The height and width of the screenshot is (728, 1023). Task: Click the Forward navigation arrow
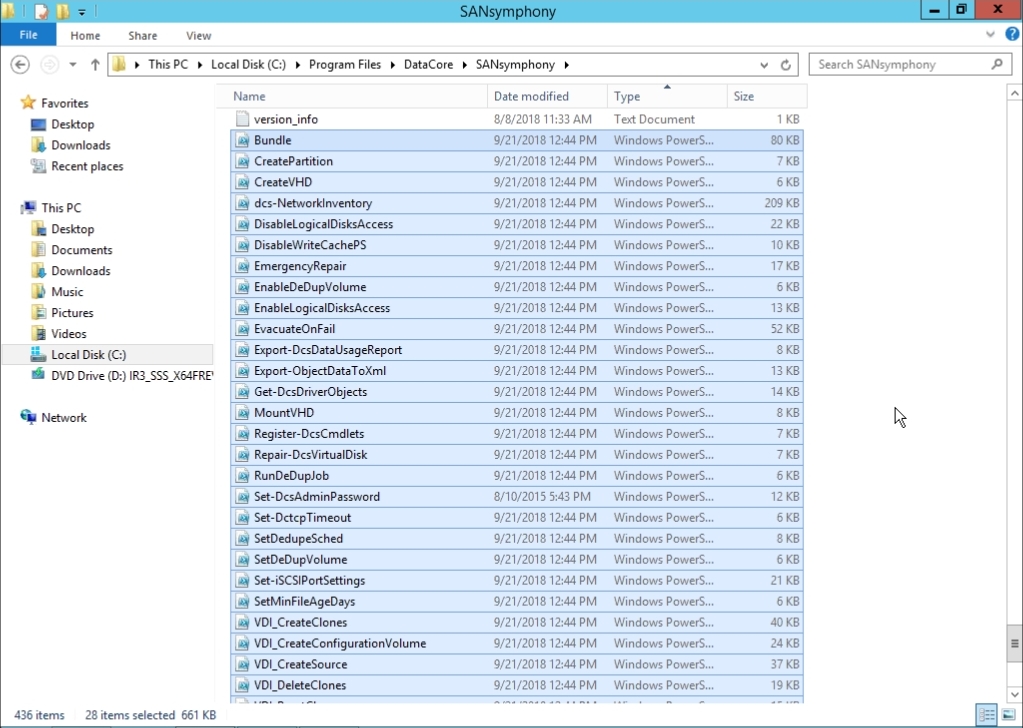pyautogui.click(x=49, y=65)
